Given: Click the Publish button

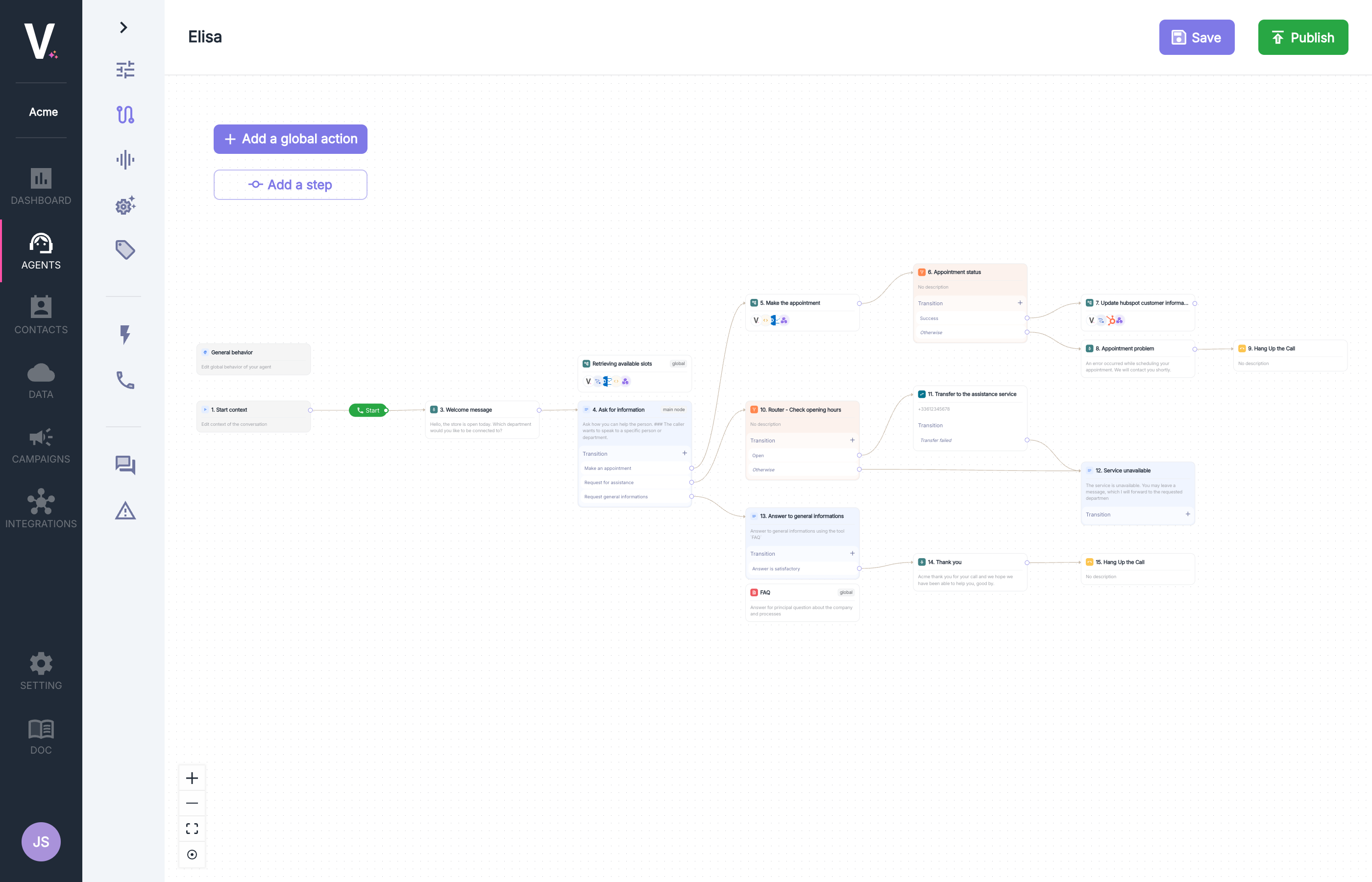Looking at the screenshot, I should tap(1303, 38).
